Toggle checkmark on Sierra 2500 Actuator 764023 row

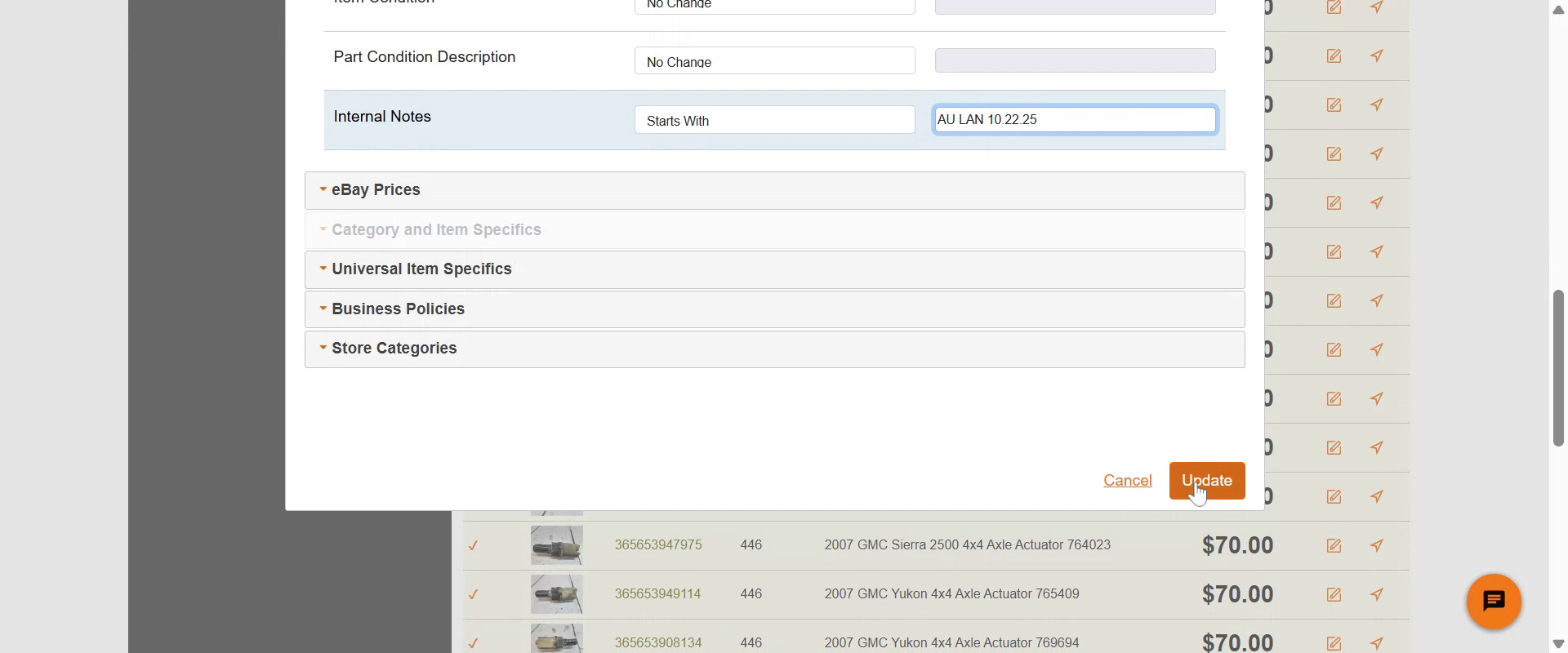(473, 545)
